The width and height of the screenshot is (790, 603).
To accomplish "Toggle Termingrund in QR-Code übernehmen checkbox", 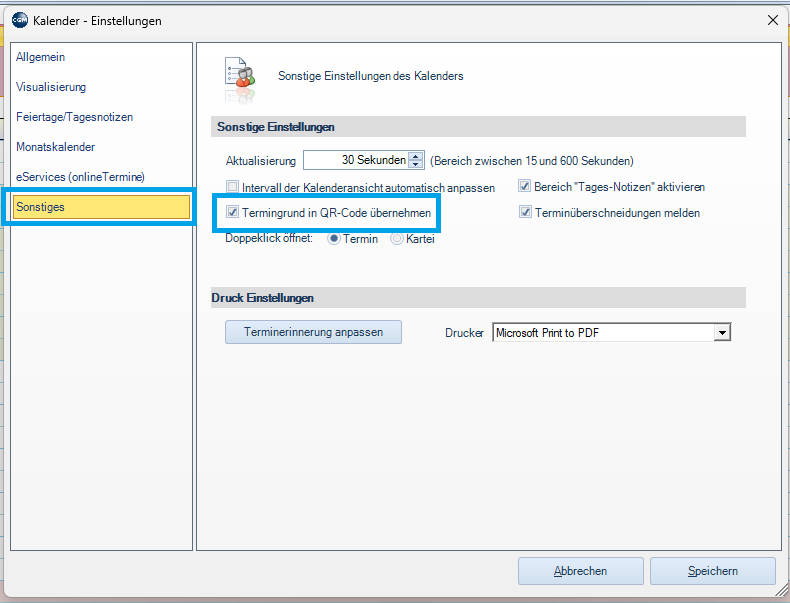I will [x=233, y=213].
